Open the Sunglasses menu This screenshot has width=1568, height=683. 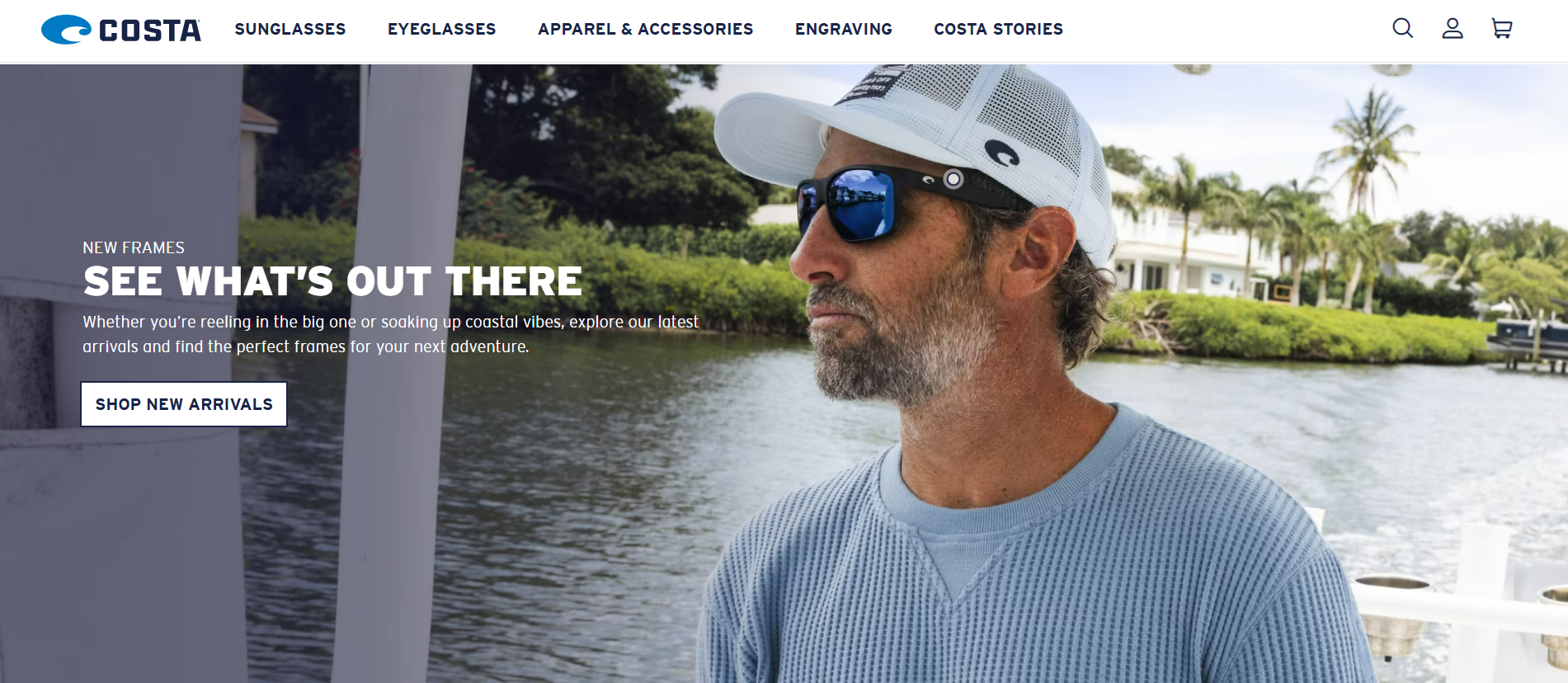(290, 29)
